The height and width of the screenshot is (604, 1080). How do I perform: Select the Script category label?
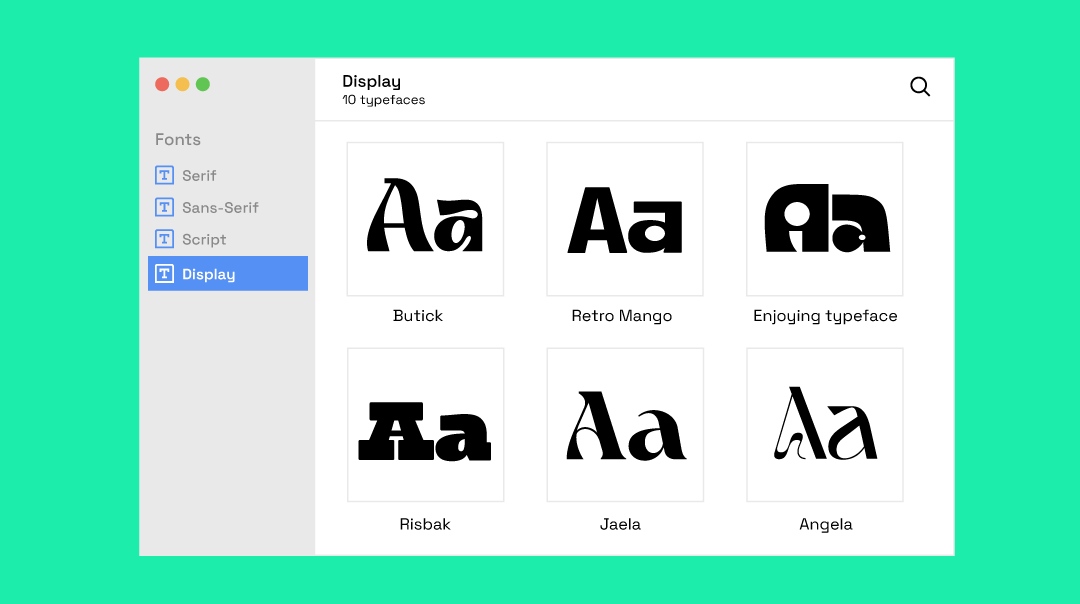pyautogui.click(x=204, y=239)
